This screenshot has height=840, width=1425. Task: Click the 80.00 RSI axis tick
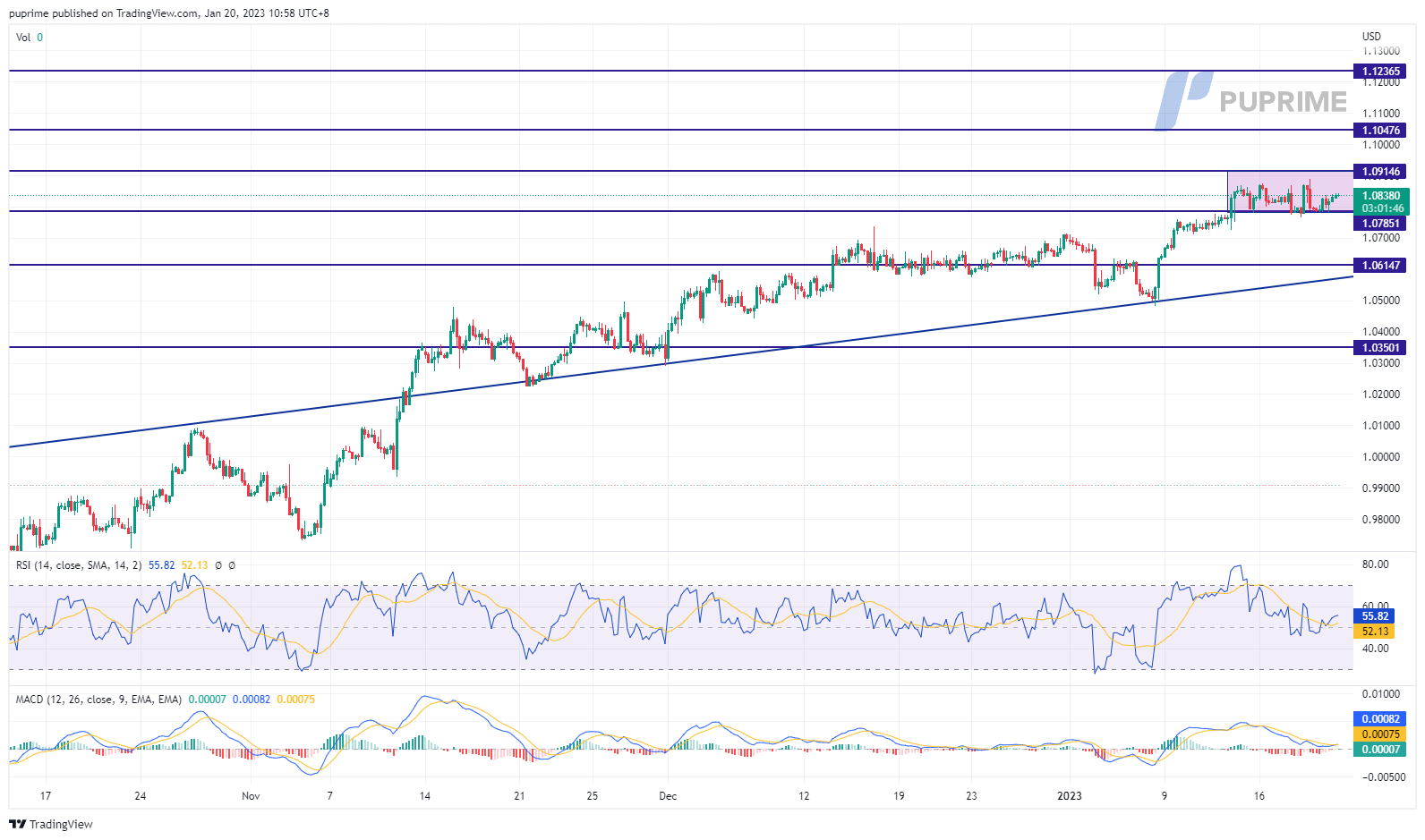(x=1376, y=564)
